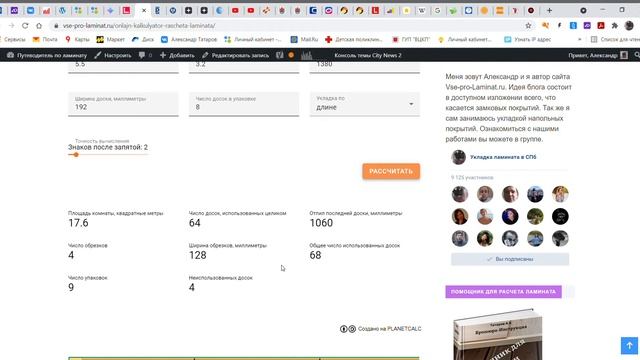
Task: Select the total boards used value 68
Action: coord(315,255)
